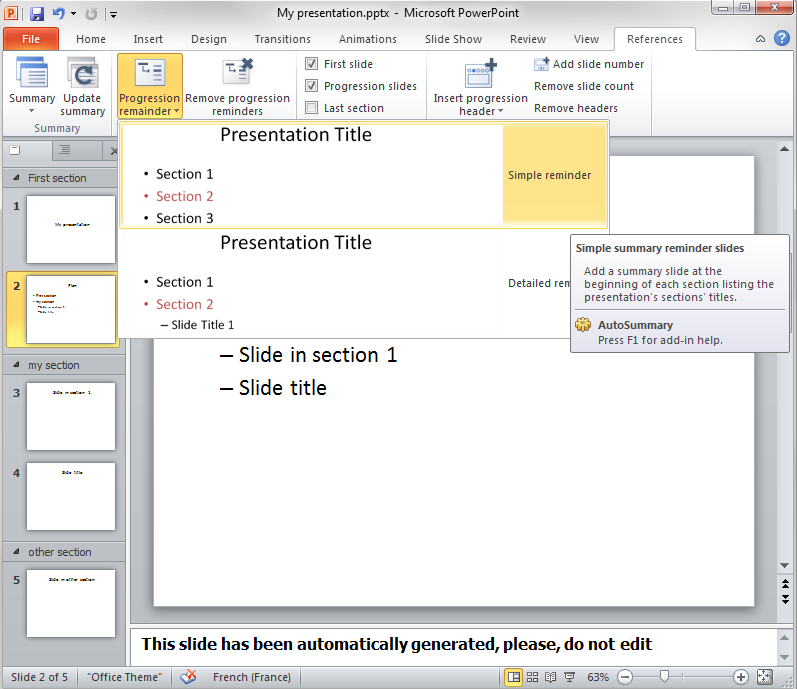797x689 pixels.
Task: Select slide 2 thumbnail
Action: pos(71,309)
